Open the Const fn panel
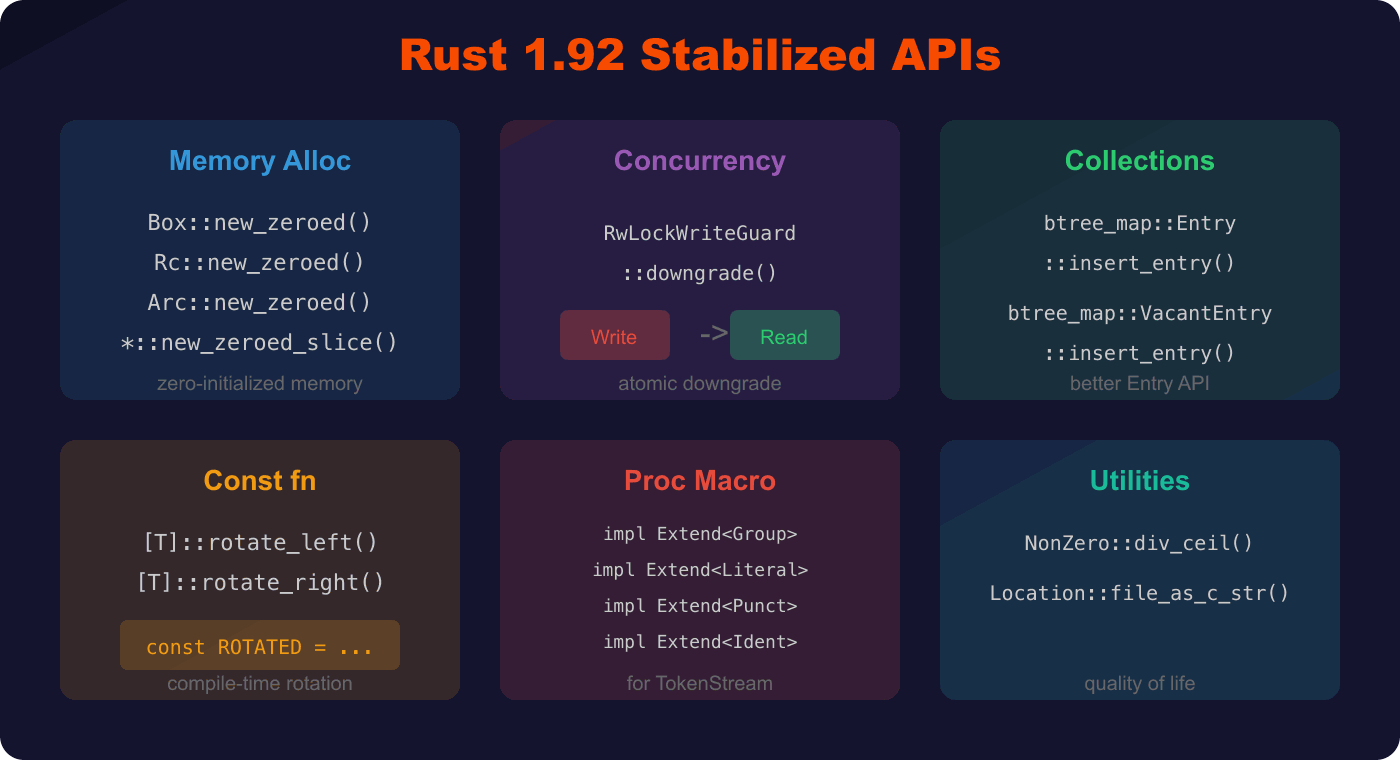The image size is (1400, 760). (x=260, y=480)
